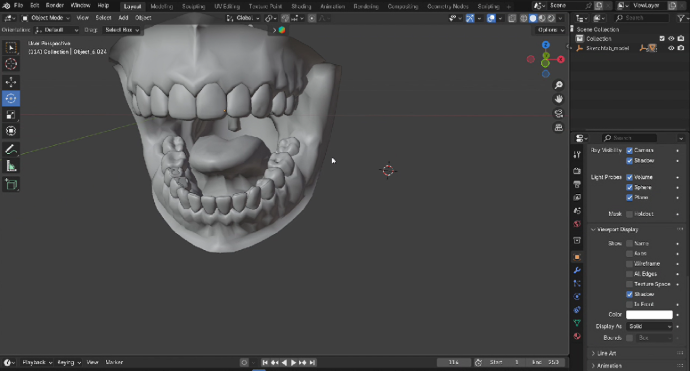Open the Global transform orientation dropdown
The width and height of the screenshot is (690, 371).
coord(243,18)
